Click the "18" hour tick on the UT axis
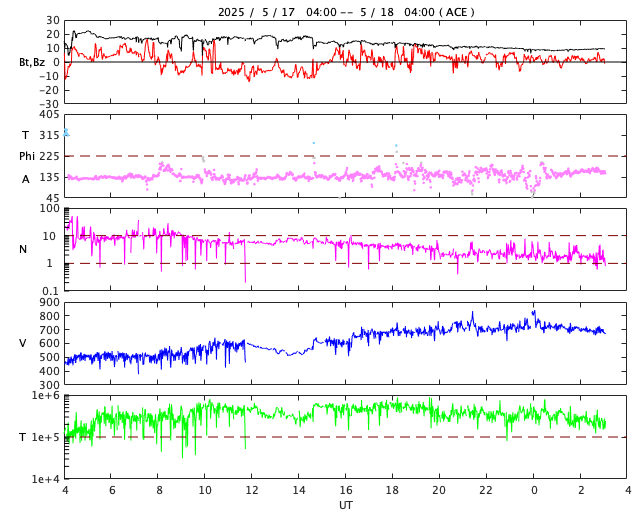This screenshot has height=512, width=640. [x=392, y=490]
